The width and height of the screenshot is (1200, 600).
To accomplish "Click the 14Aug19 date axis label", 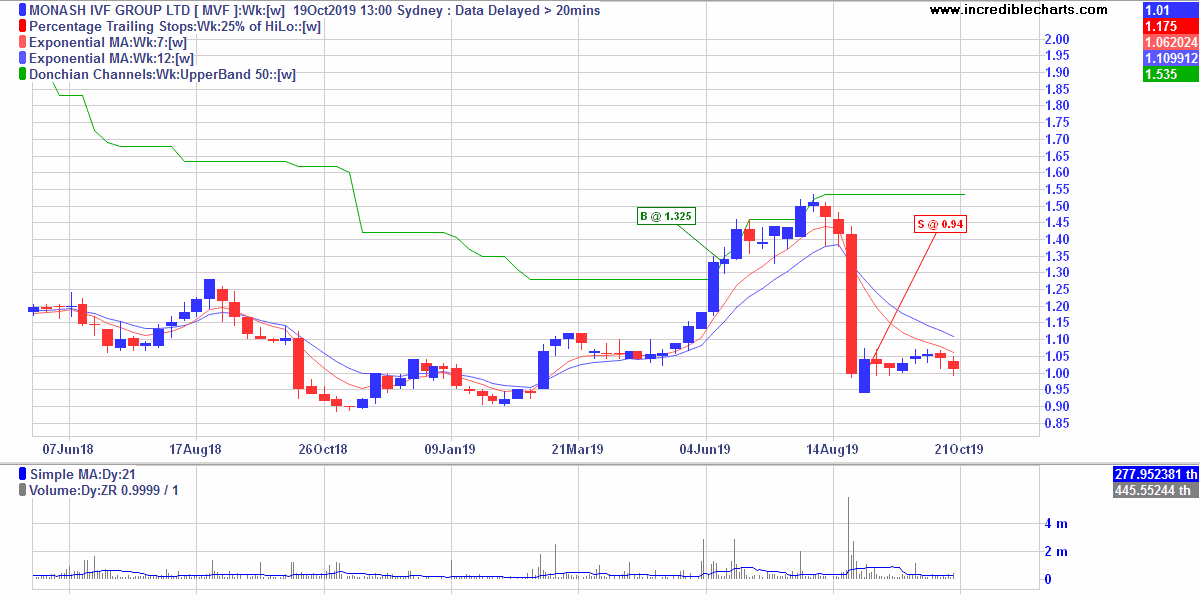I will coord(833,450).
